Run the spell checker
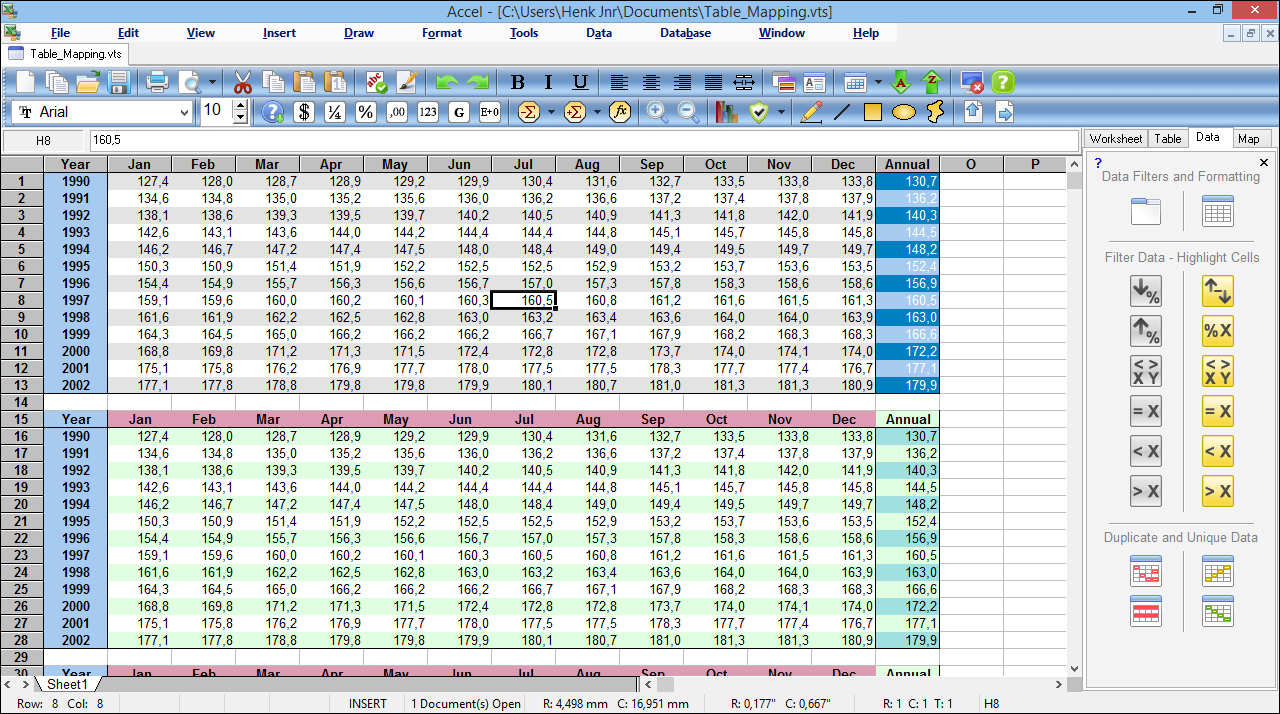This screenshot has height=714, width=1280. coord(377,82)
